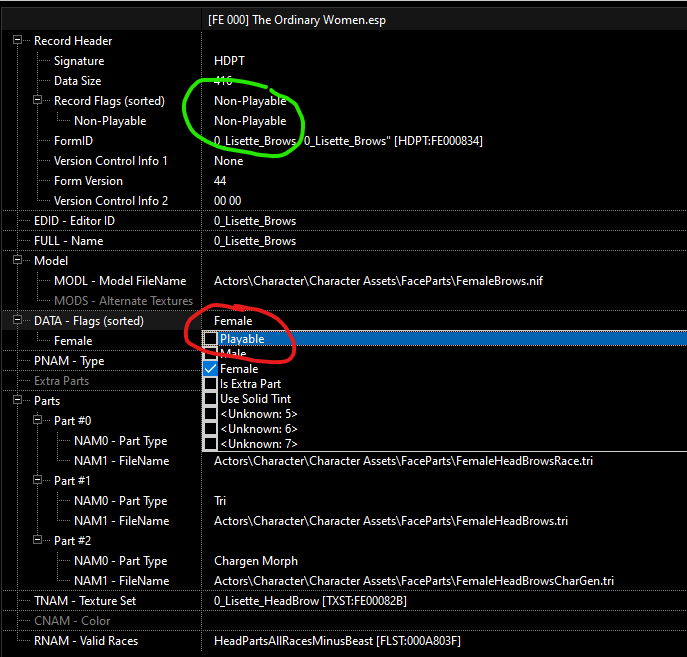Click the 0_Lisette_Brows Editor ID value
Image resolution: width=687 pixels, height=657 pixels.
tap(255, 221)
